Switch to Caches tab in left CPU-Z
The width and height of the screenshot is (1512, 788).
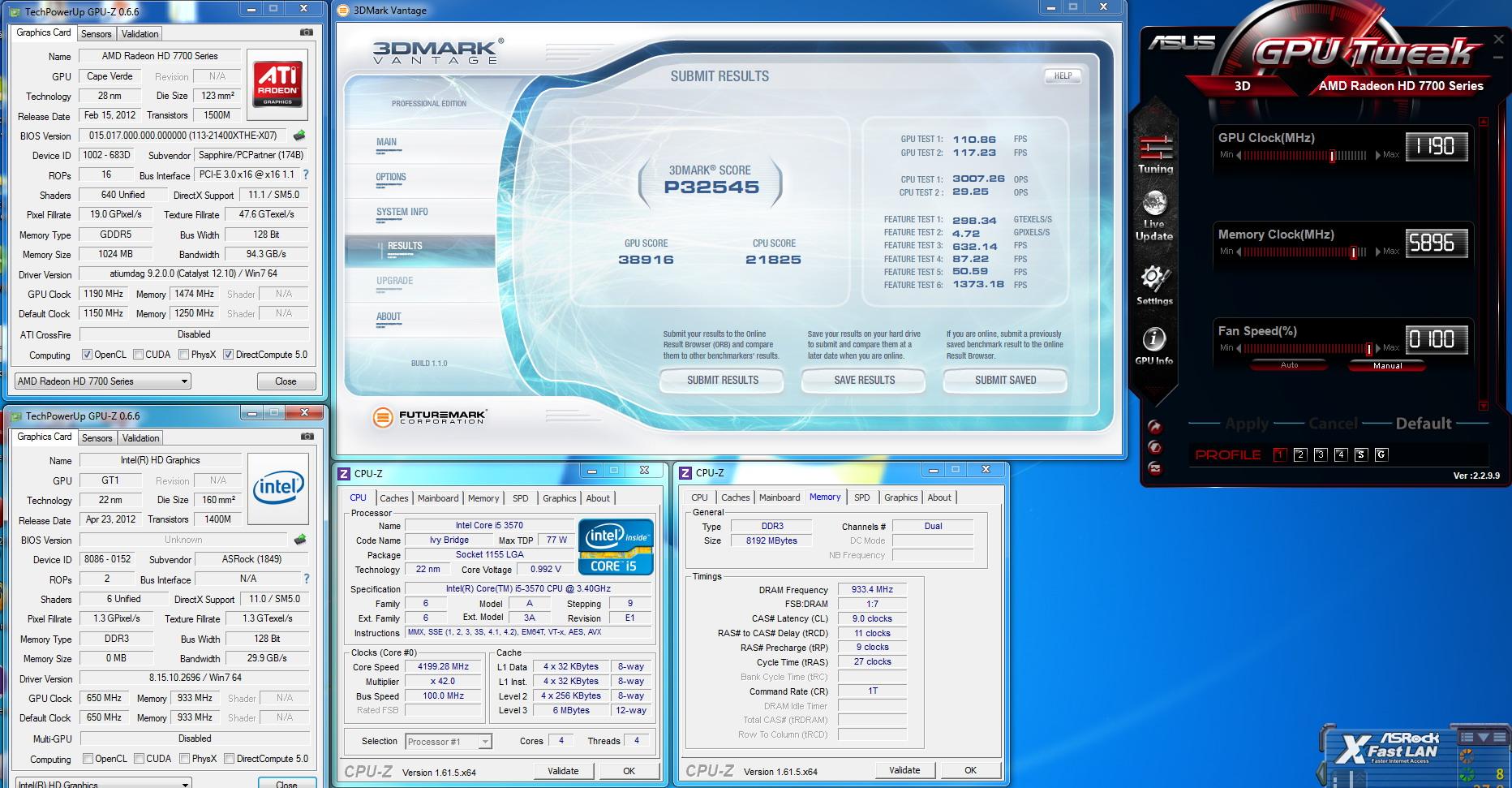pos(394,498)
